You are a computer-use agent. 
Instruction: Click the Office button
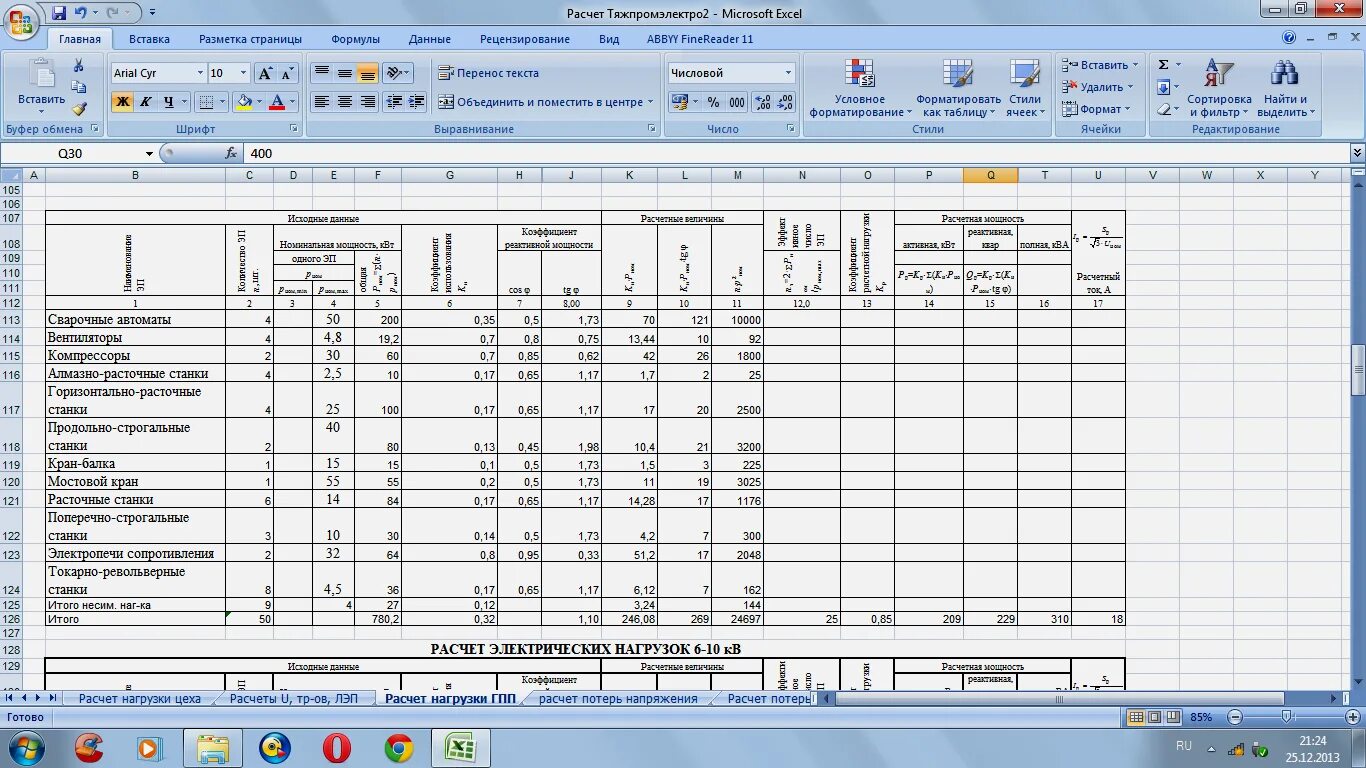[x=22, y=22]
